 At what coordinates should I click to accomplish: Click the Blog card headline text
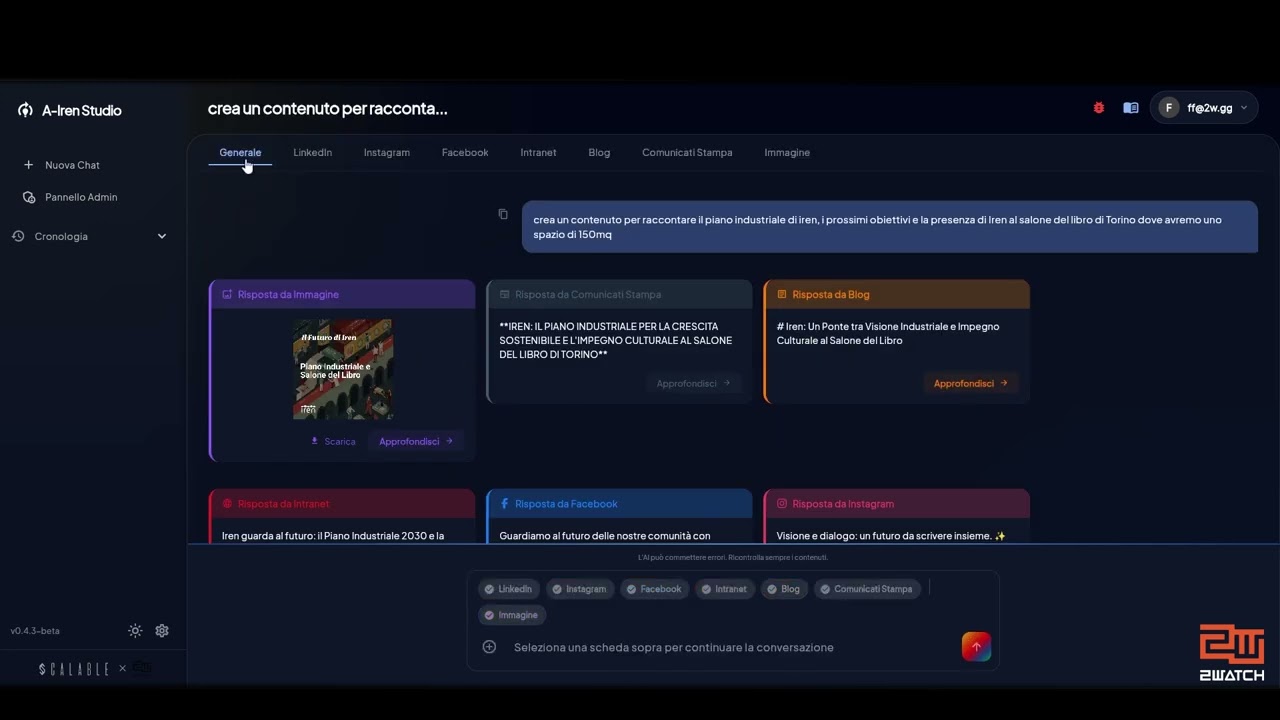[x=888, y=333]
